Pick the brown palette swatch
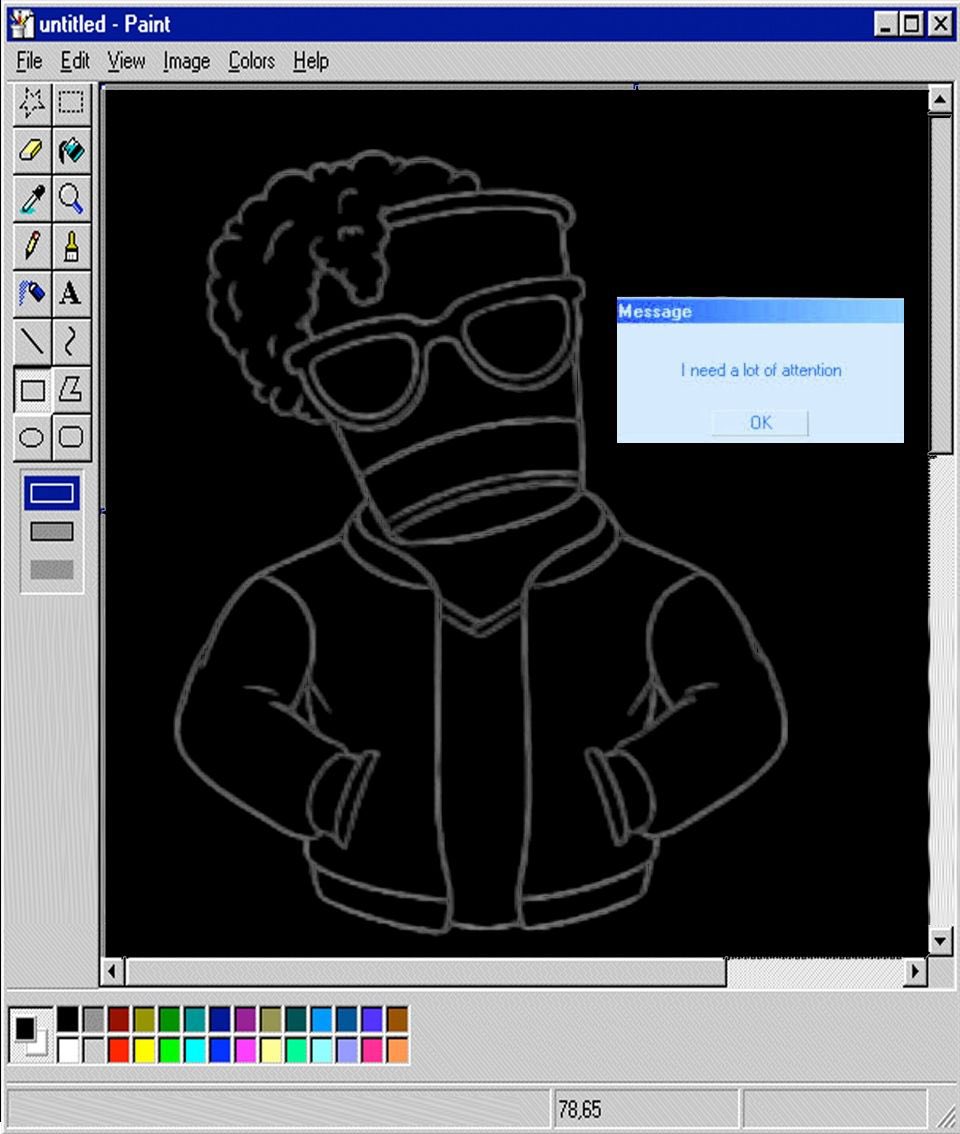Viewport: 960px width, 1134px height. (x=397, y=1020)
